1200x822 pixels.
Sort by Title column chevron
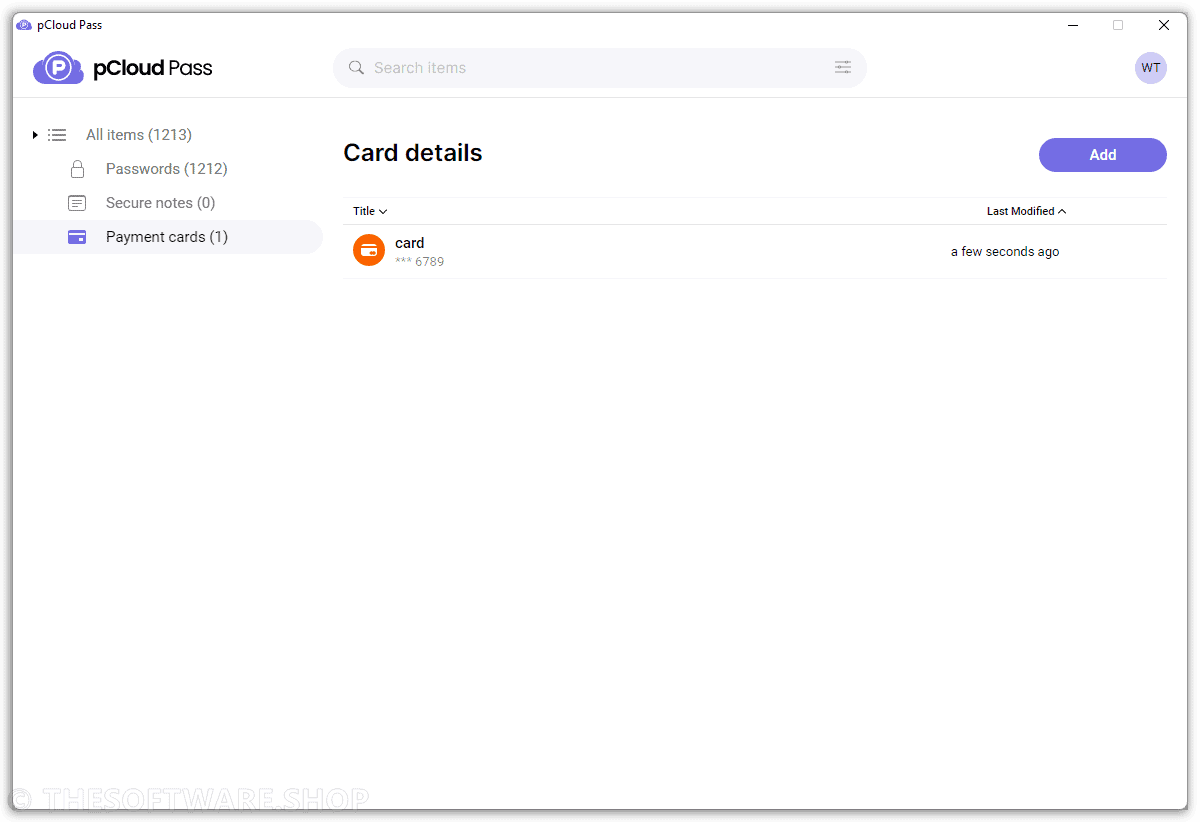point(383,211)
